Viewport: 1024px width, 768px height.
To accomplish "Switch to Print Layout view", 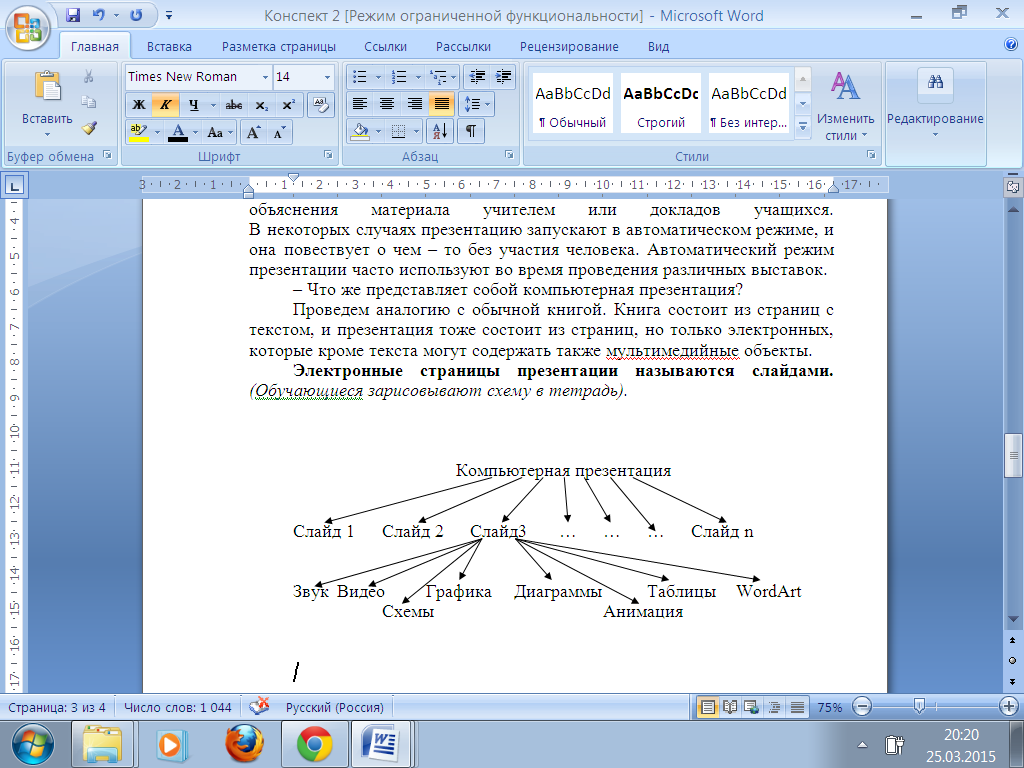I will click(x=707, y=707).
